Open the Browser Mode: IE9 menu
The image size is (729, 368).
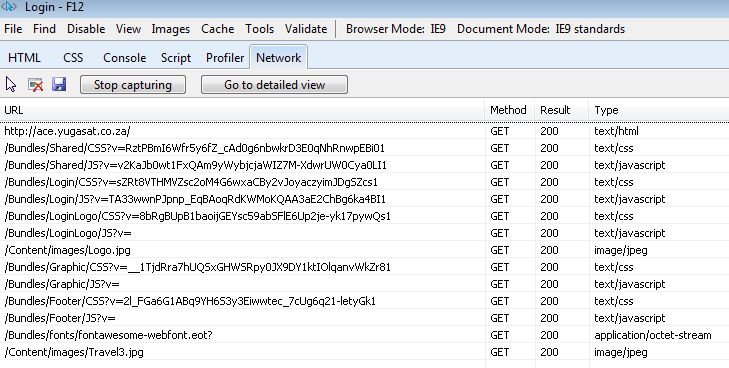[x=396, y=29]
